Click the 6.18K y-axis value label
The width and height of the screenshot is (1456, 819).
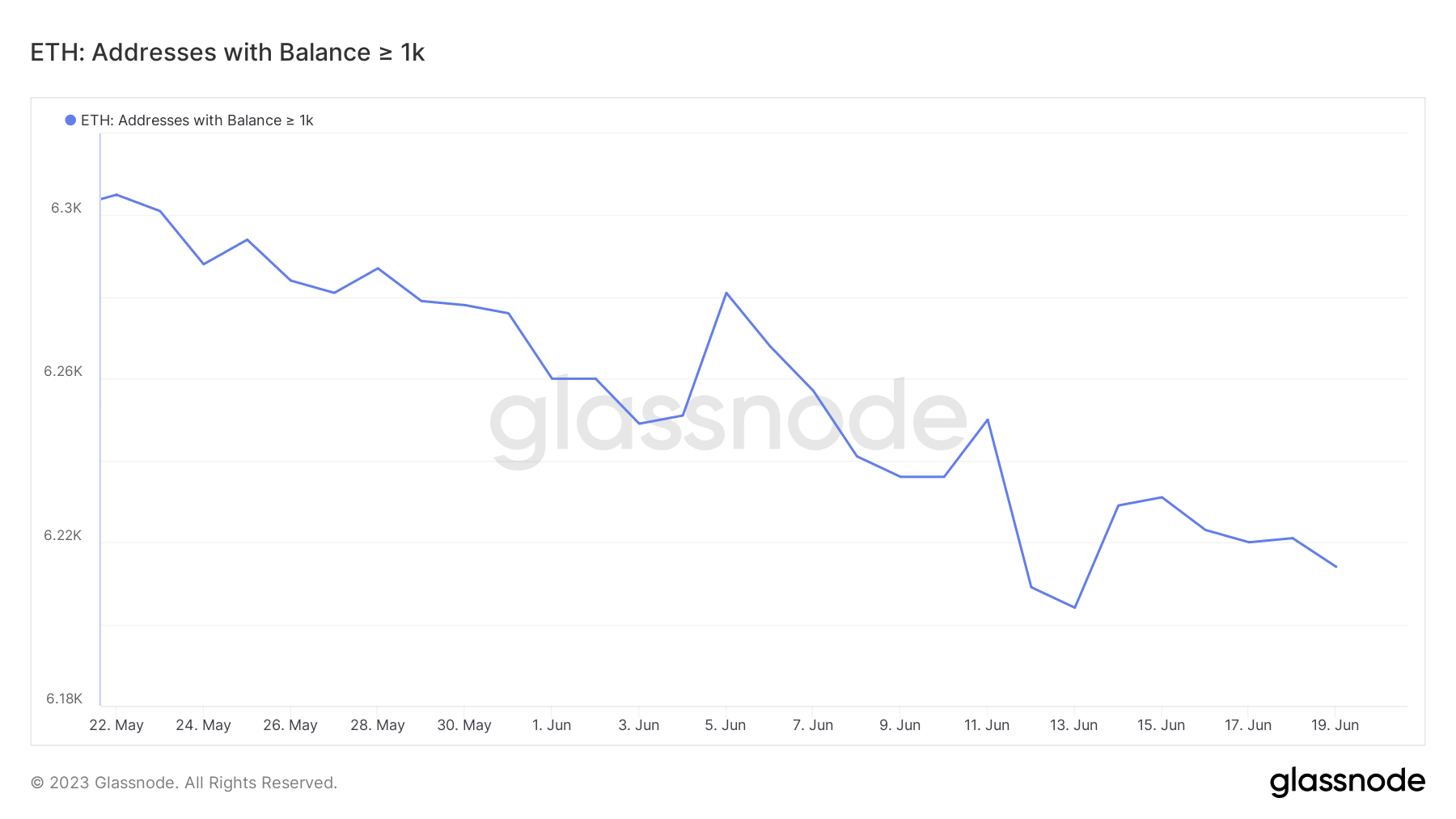64,699
